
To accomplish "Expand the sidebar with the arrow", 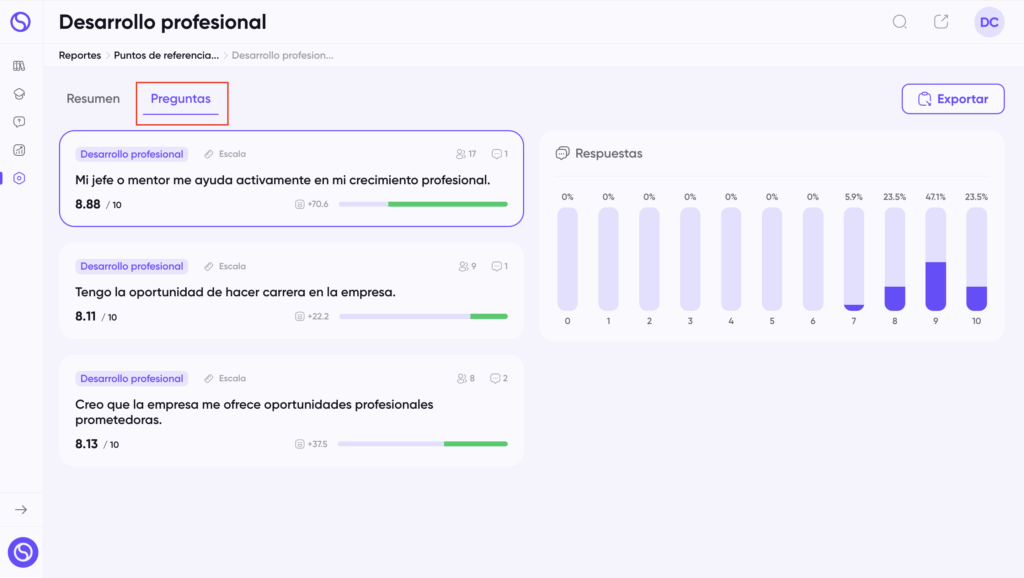I will [x=21, y=509].
